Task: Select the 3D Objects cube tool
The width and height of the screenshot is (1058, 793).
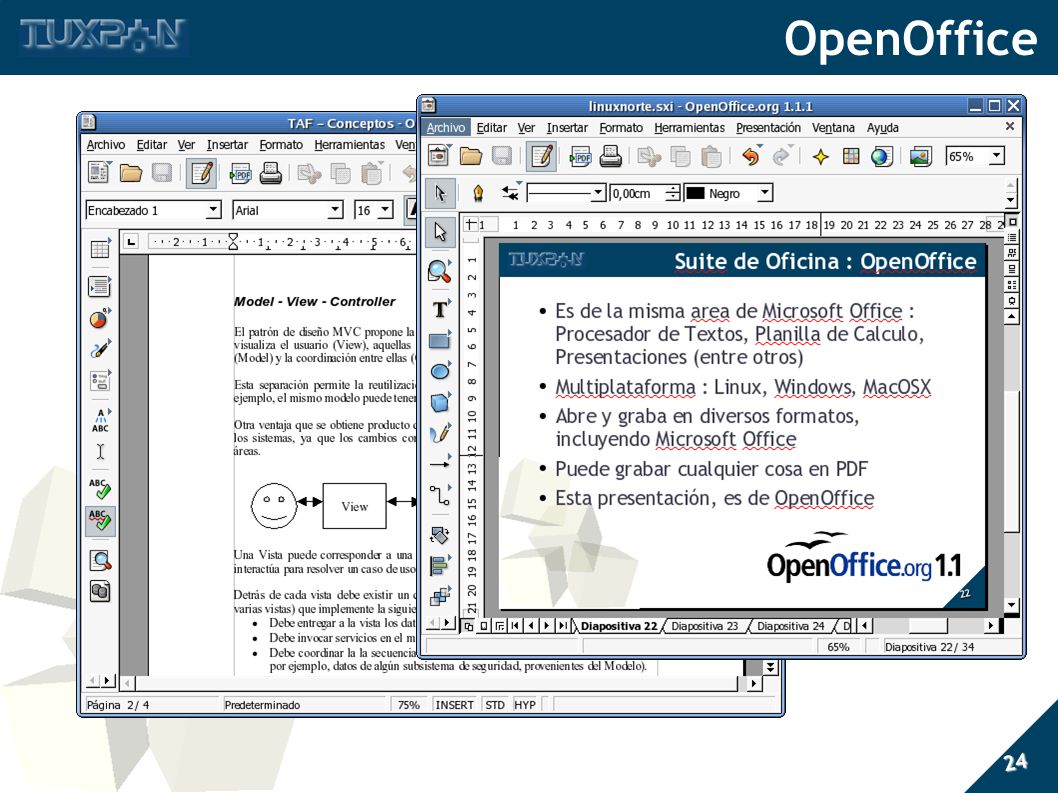Action: tap(440, 402)
